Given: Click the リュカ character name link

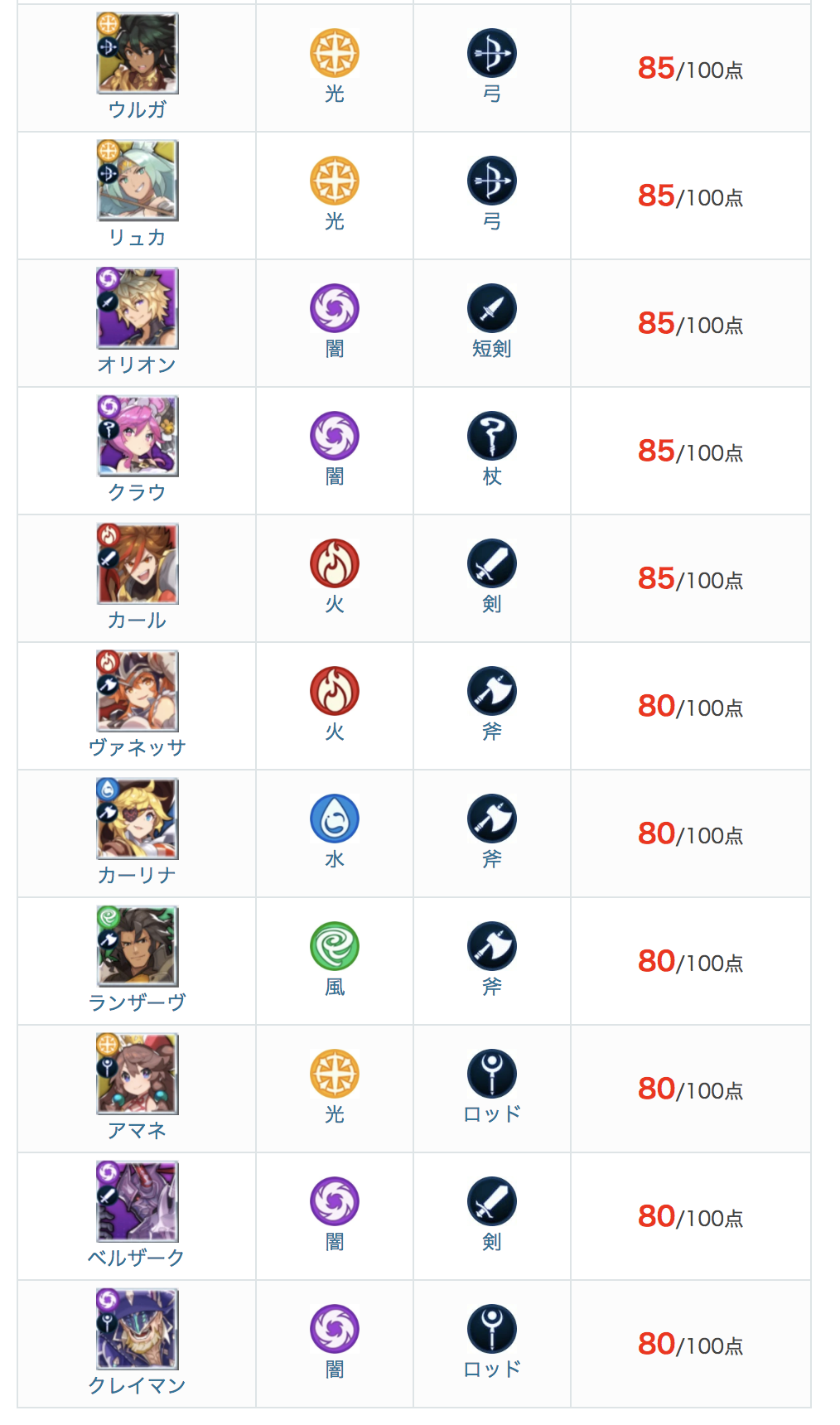Looking at the screenshot, I should pos(137,238).
